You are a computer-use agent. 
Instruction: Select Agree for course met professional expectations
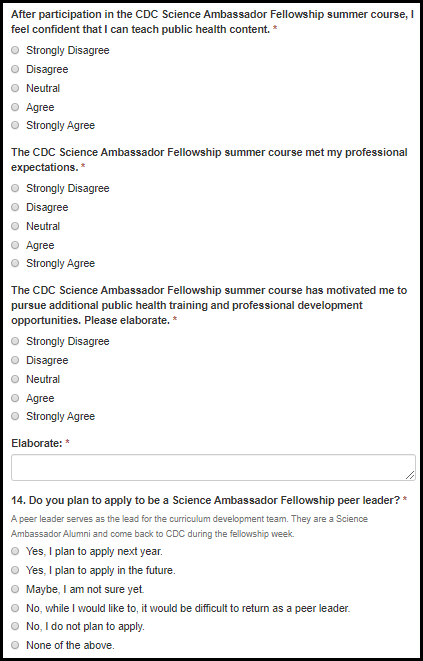coord(15,245)
